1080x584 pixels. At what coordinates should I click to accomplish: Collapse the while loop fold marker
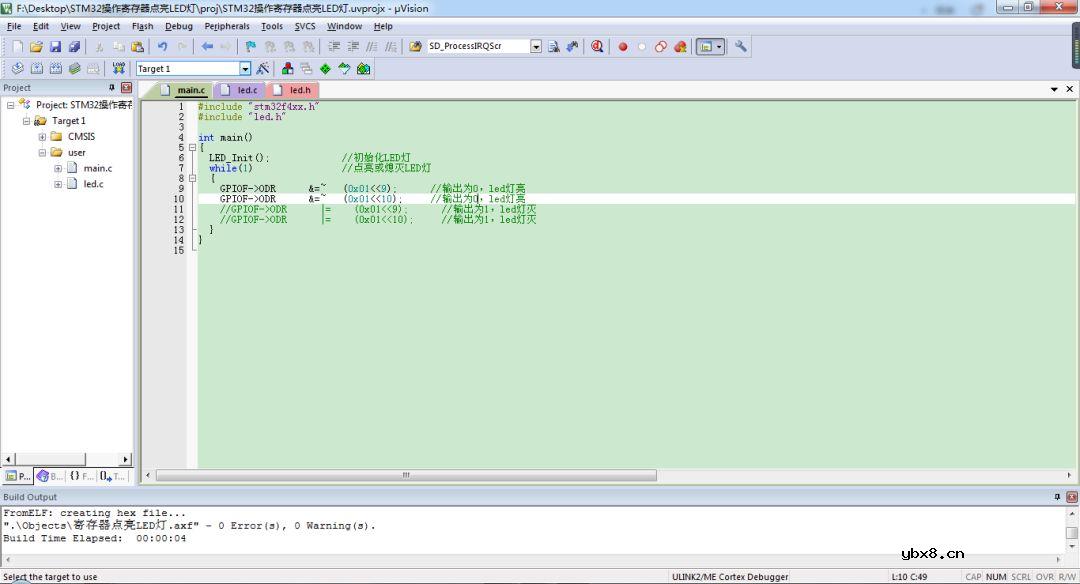pyautogui.click(x=191, y=179)
